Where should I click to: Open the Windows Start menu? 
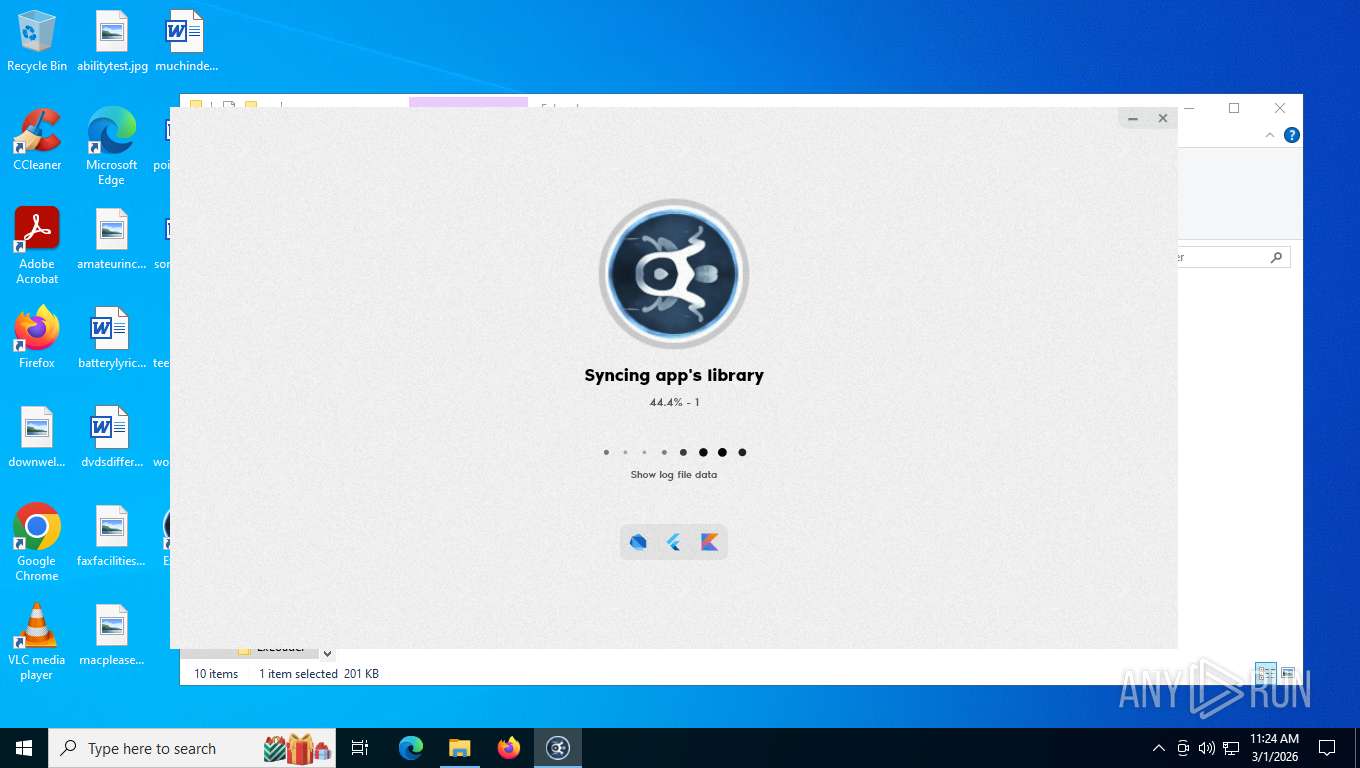pos(24,748)
